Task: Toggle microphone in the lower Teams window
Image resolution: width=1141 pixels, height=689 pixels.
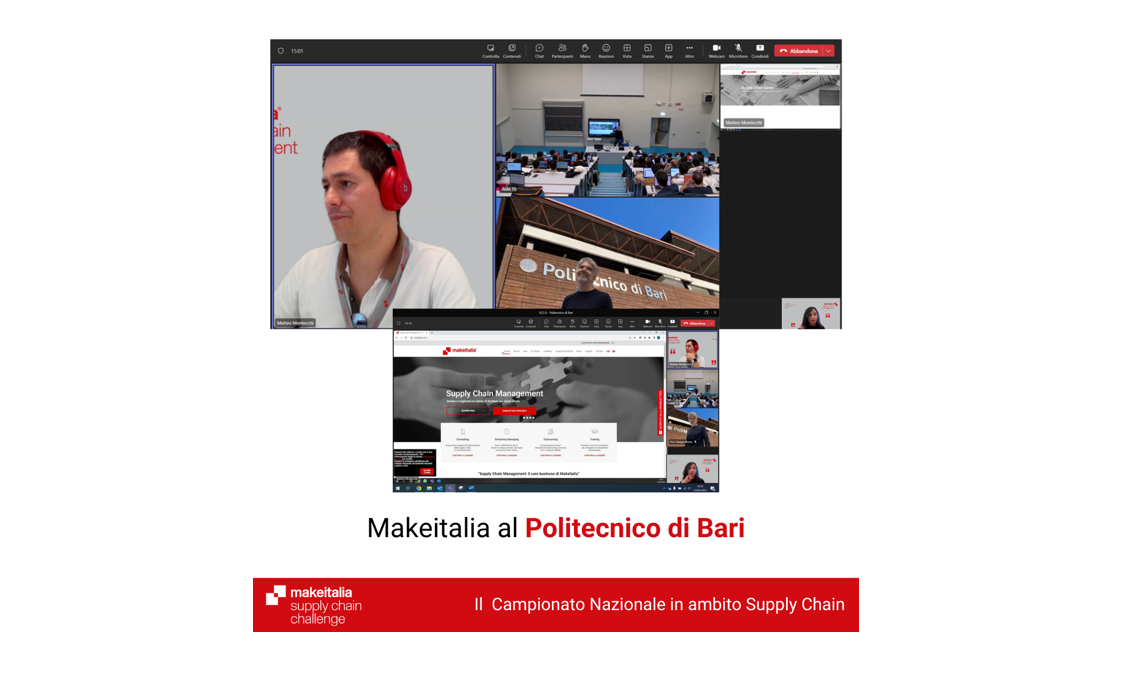Action: pos(660,323)
